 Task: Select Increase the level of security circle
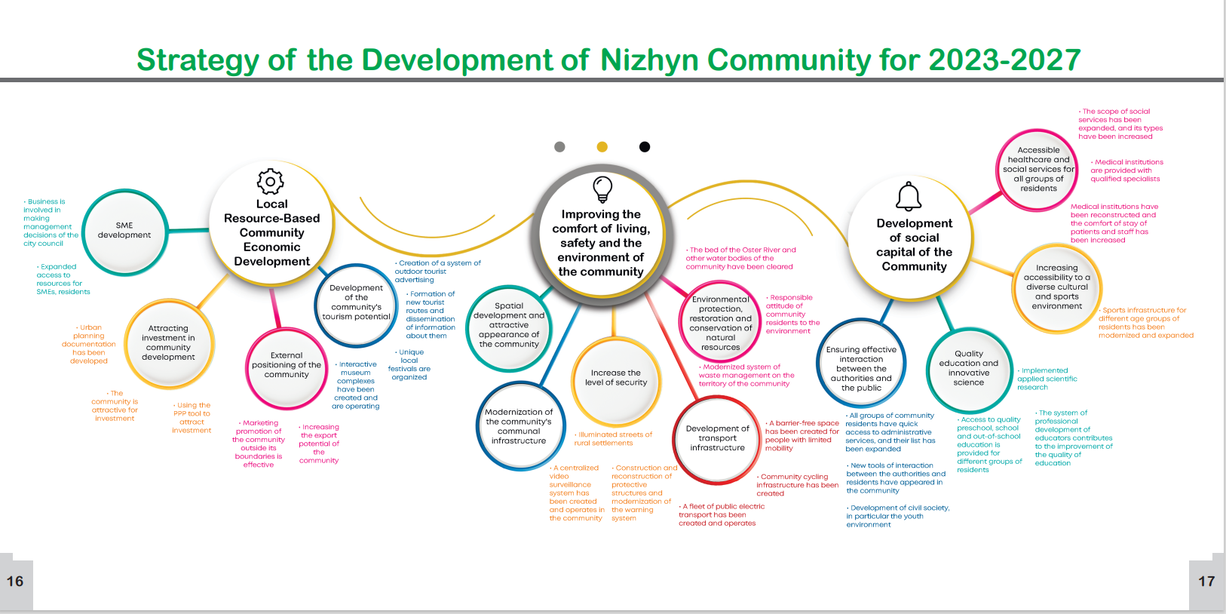pos(616,377)
